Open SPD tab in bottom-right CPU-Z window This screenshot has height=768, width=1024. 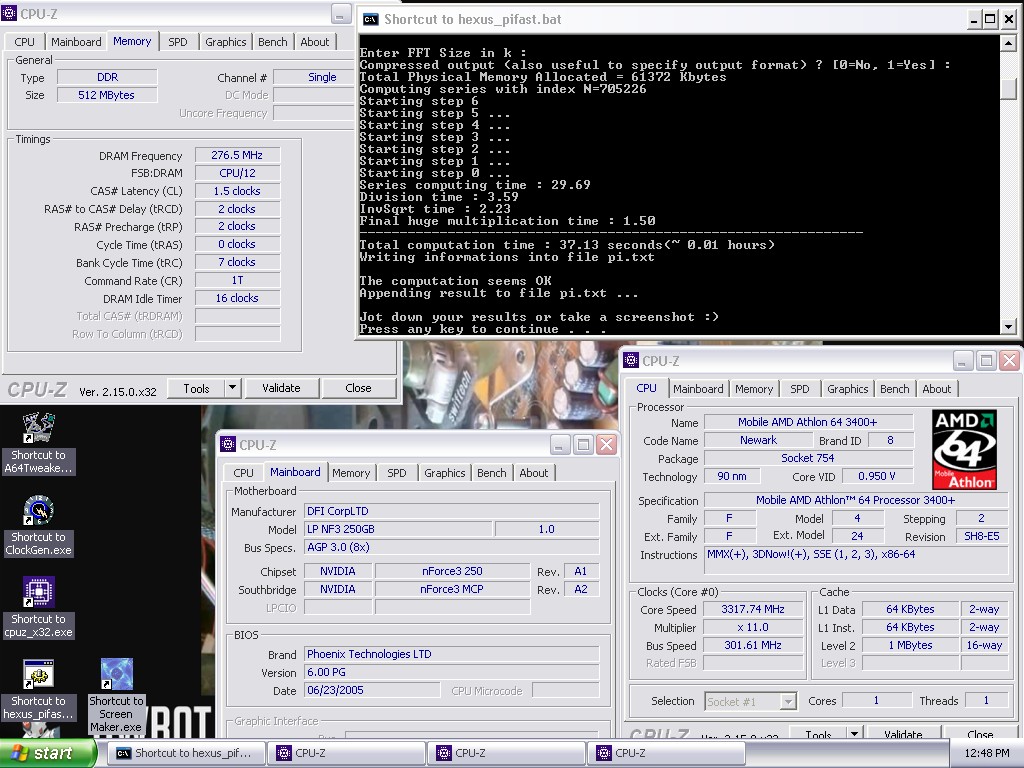coord(799,389)
